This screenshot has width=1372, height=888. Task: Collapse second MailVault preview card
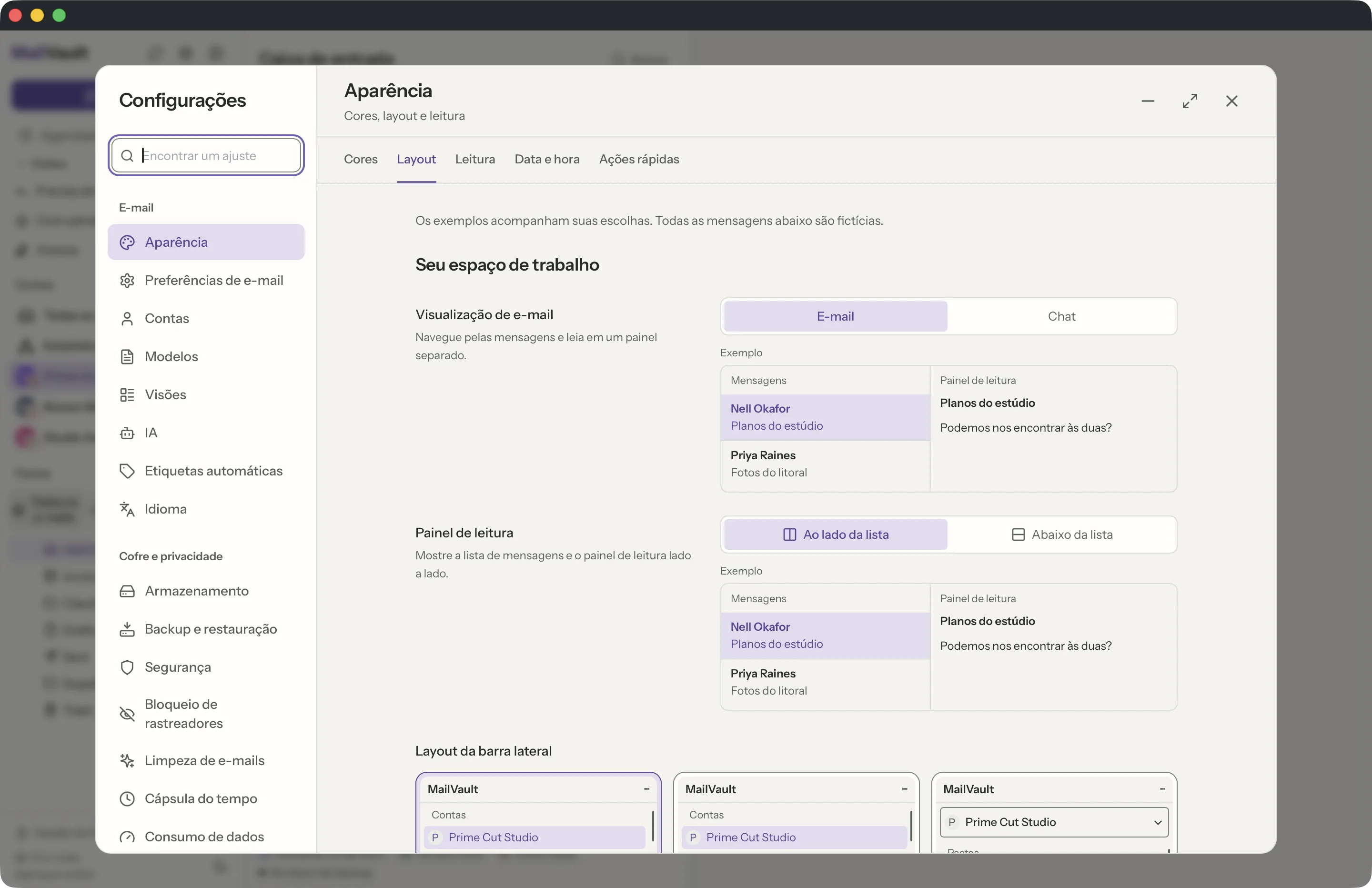(905, 789)
